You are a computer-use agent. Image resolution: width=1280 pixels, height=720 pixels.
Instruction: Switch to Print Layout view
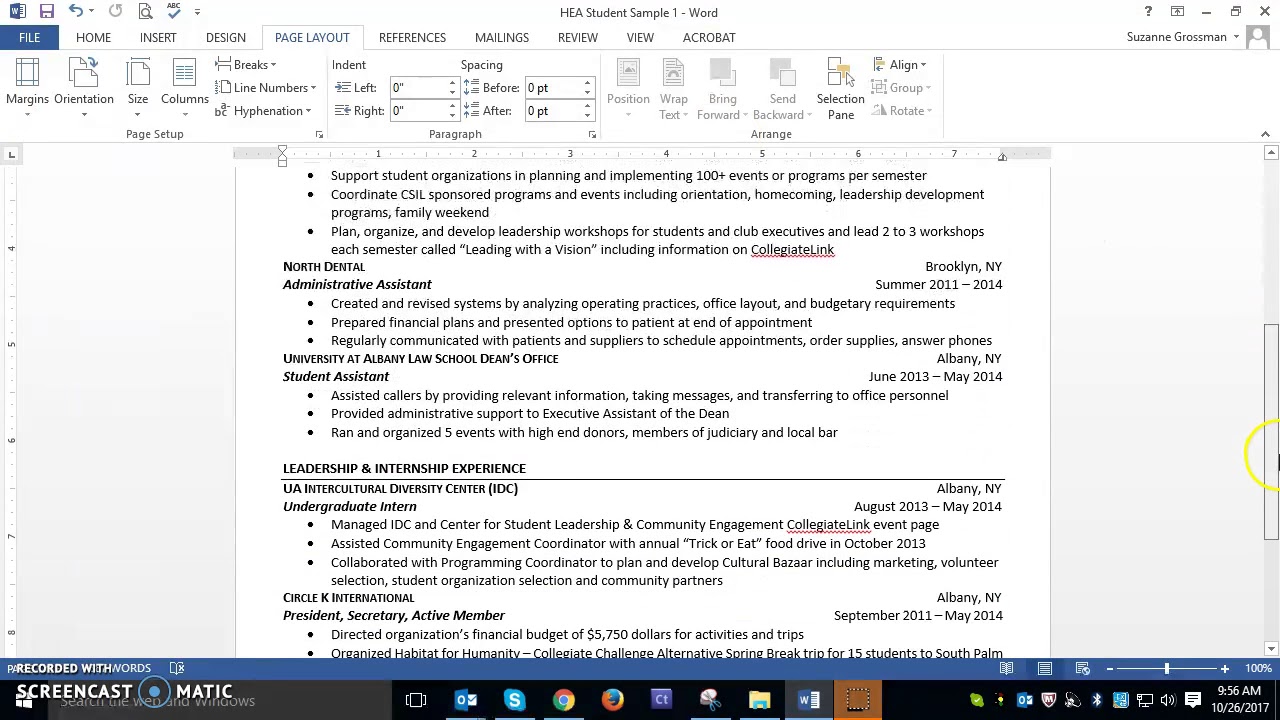pos(1045,668)
